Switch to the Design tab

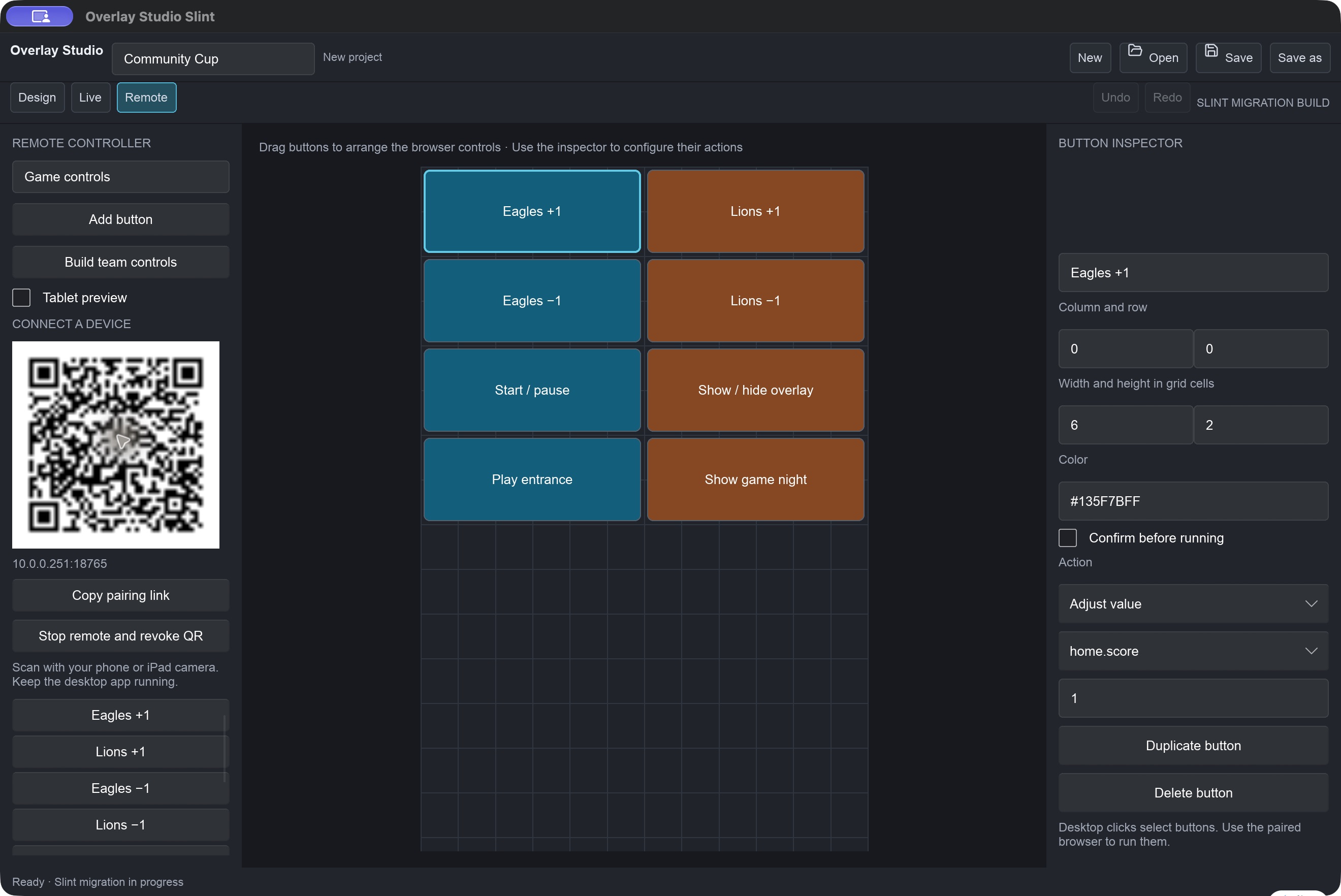(x=37, y=97)
